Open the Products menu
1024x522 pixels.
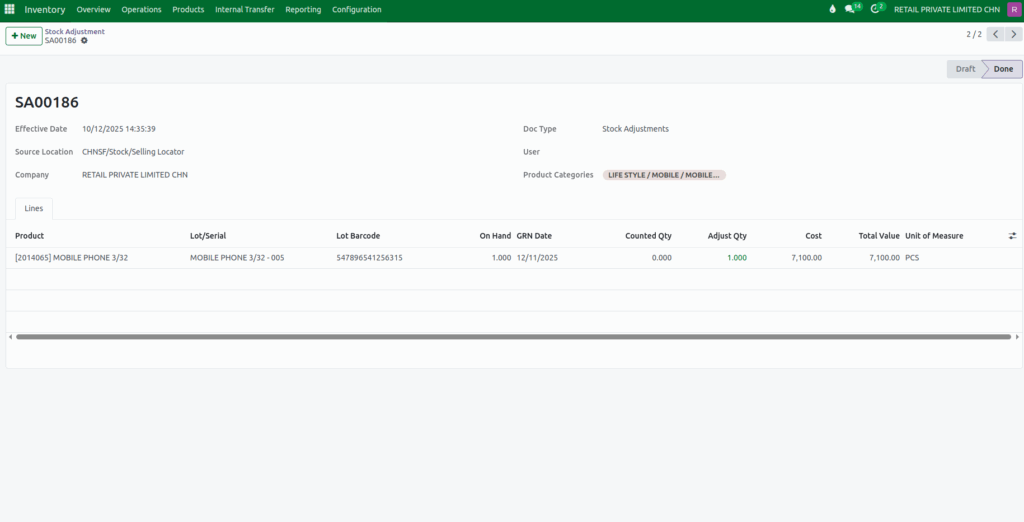click(x=188, y=9)
